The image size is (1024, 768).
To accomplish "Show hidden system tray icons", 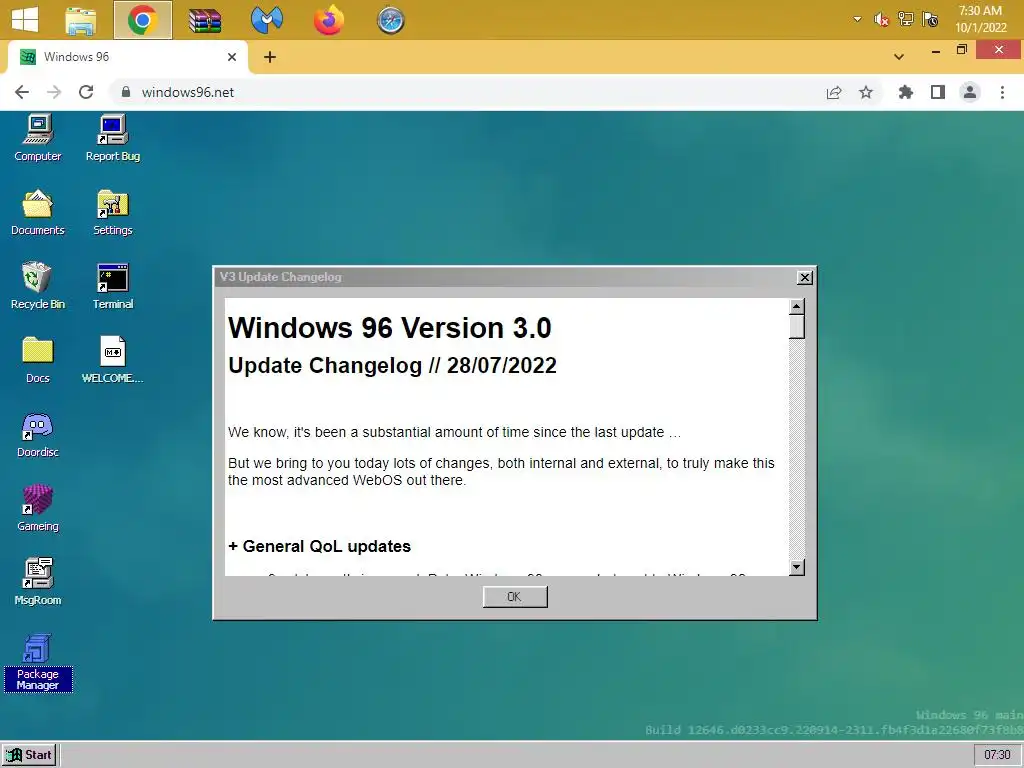I will (x=857, y=20).
